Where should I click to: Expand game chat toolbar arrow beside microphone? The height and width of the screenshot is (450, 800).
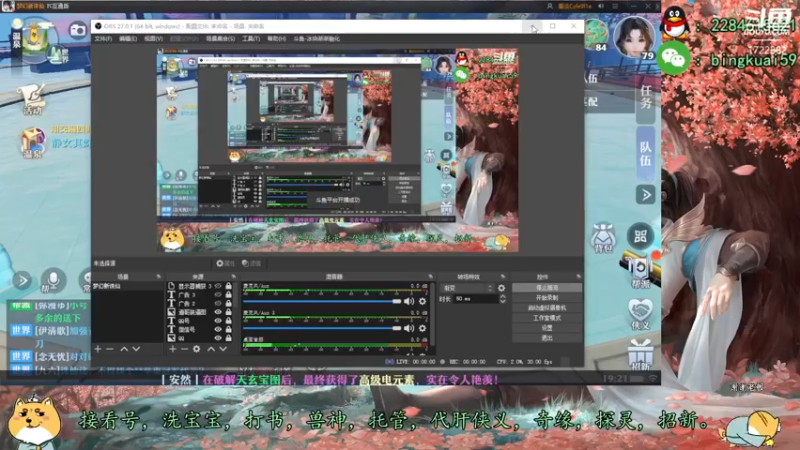point(22,280)
